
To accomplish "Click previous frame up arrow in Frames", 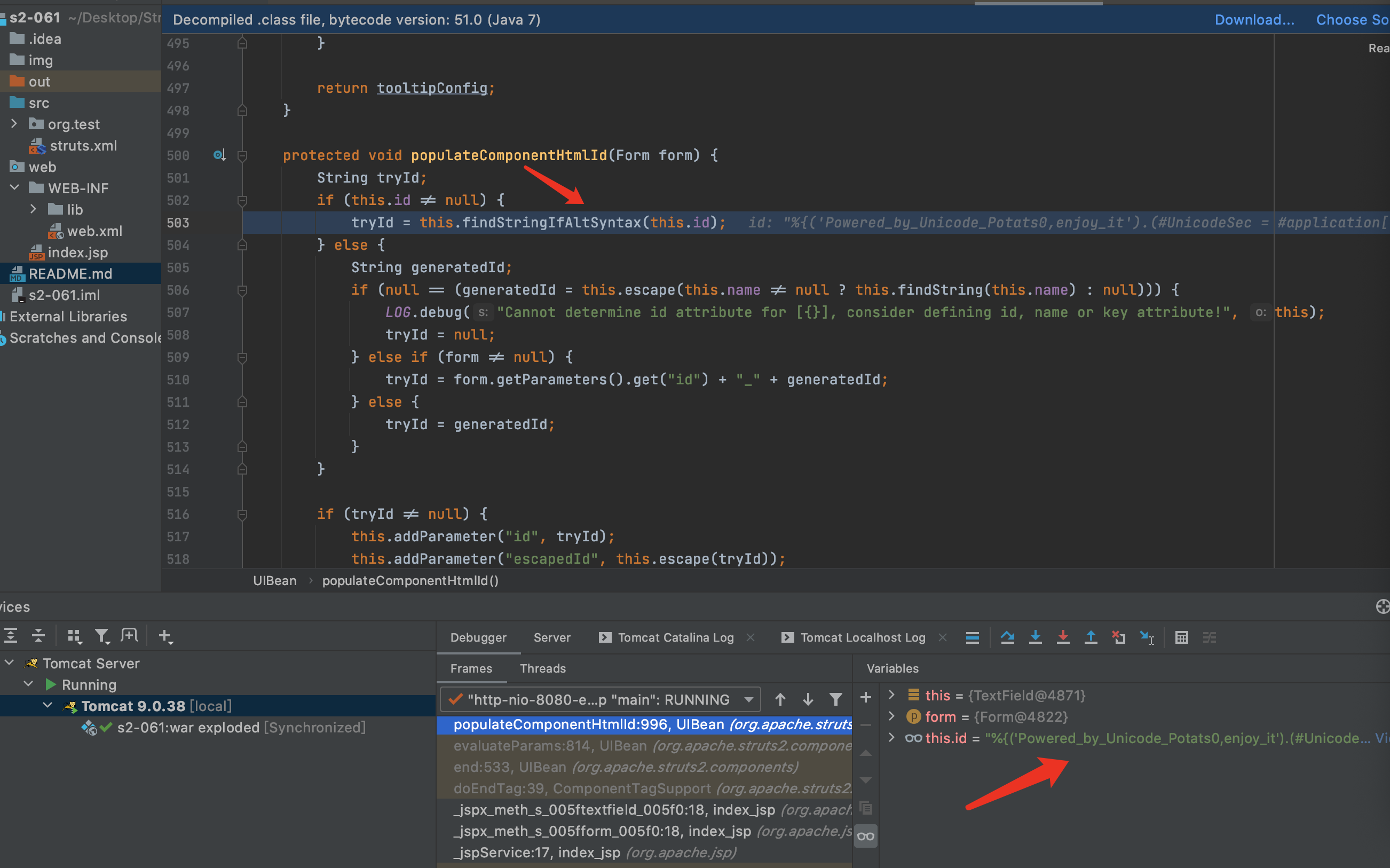I will tap(780, 699).
